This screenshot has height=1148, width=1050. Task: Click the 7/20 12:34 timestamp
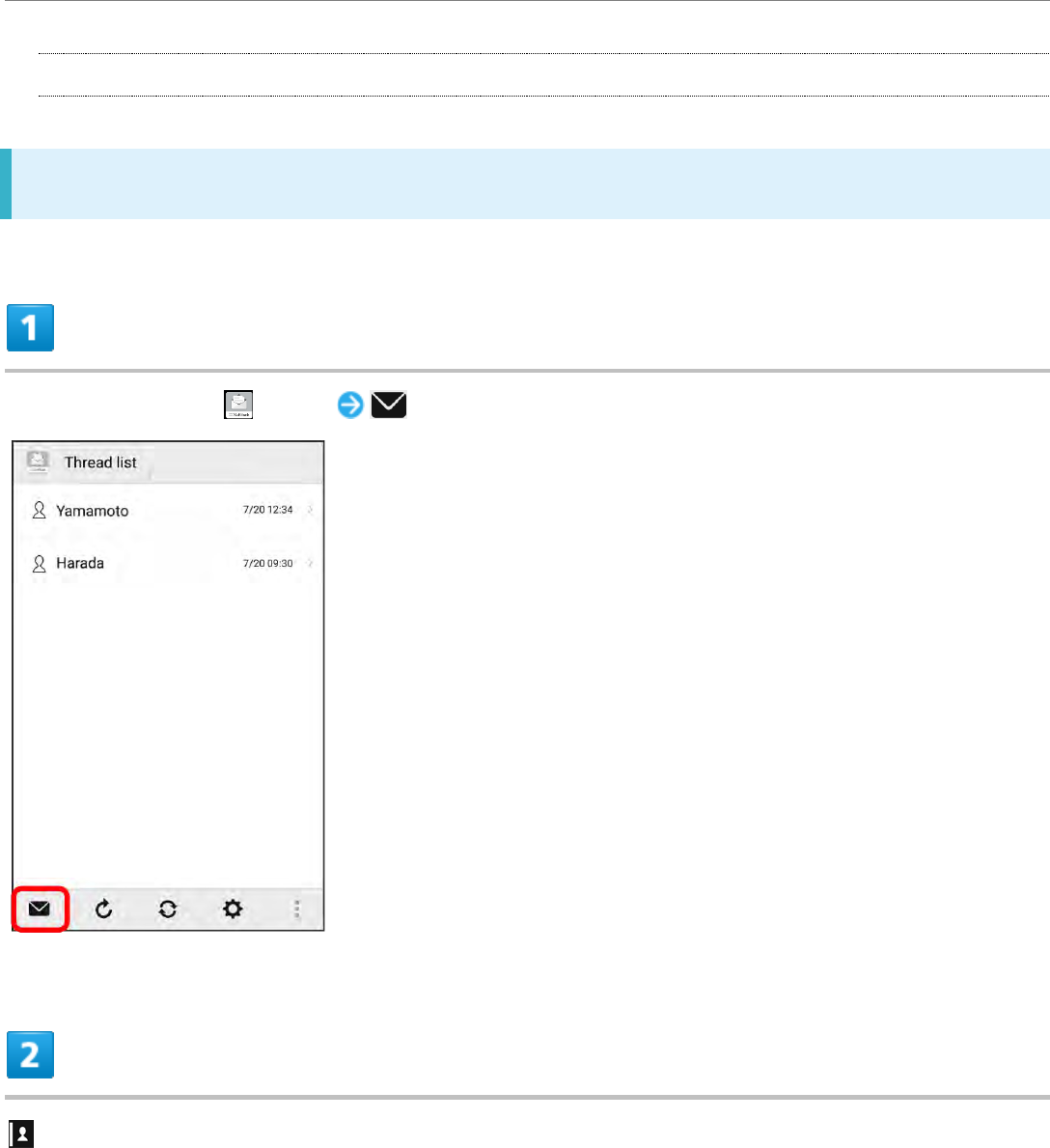267,510
